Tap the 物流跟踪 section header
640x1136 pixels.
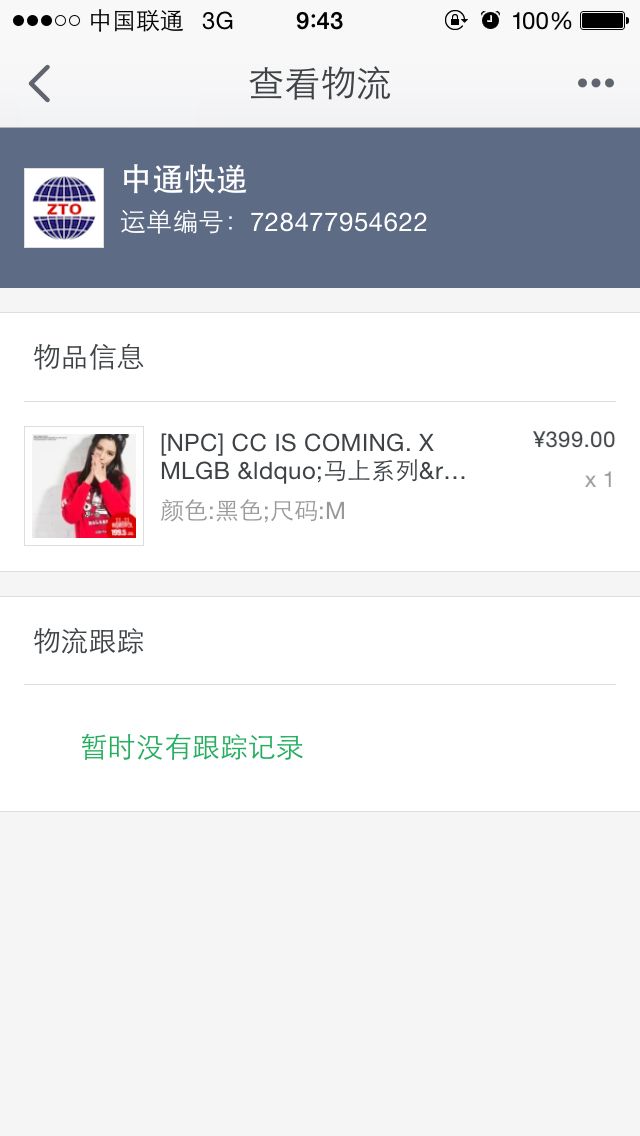point(89,641)
